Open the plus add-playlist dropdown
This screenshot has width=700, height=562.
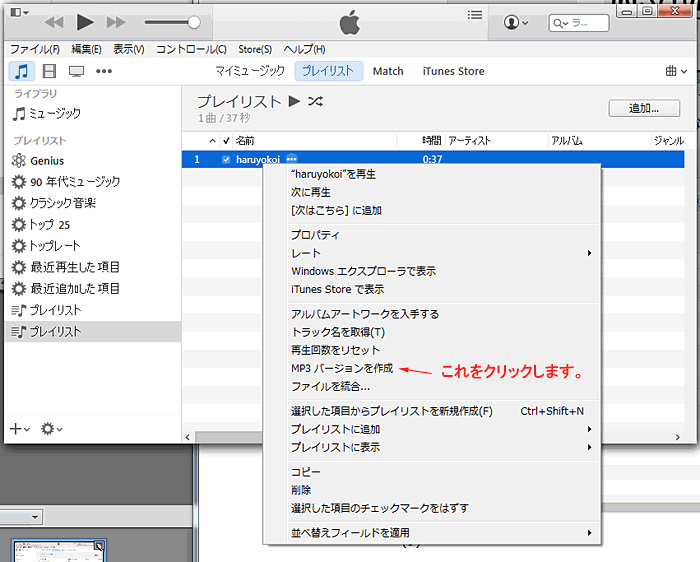[x=20, y=429]
